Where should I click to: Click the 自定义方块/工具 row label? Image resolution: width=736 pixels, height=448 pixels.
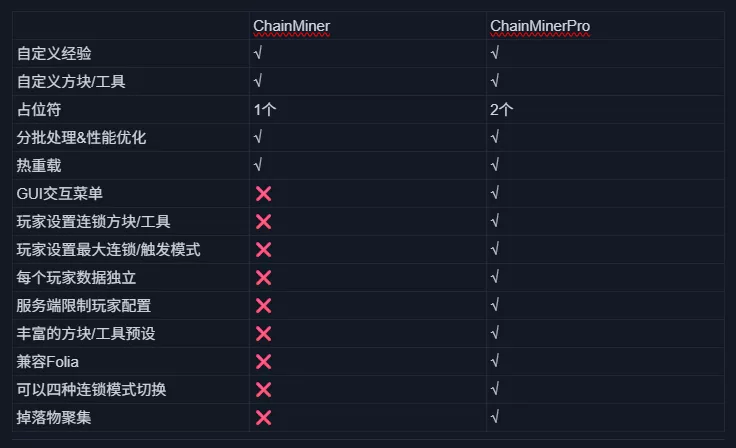(71, 80)
